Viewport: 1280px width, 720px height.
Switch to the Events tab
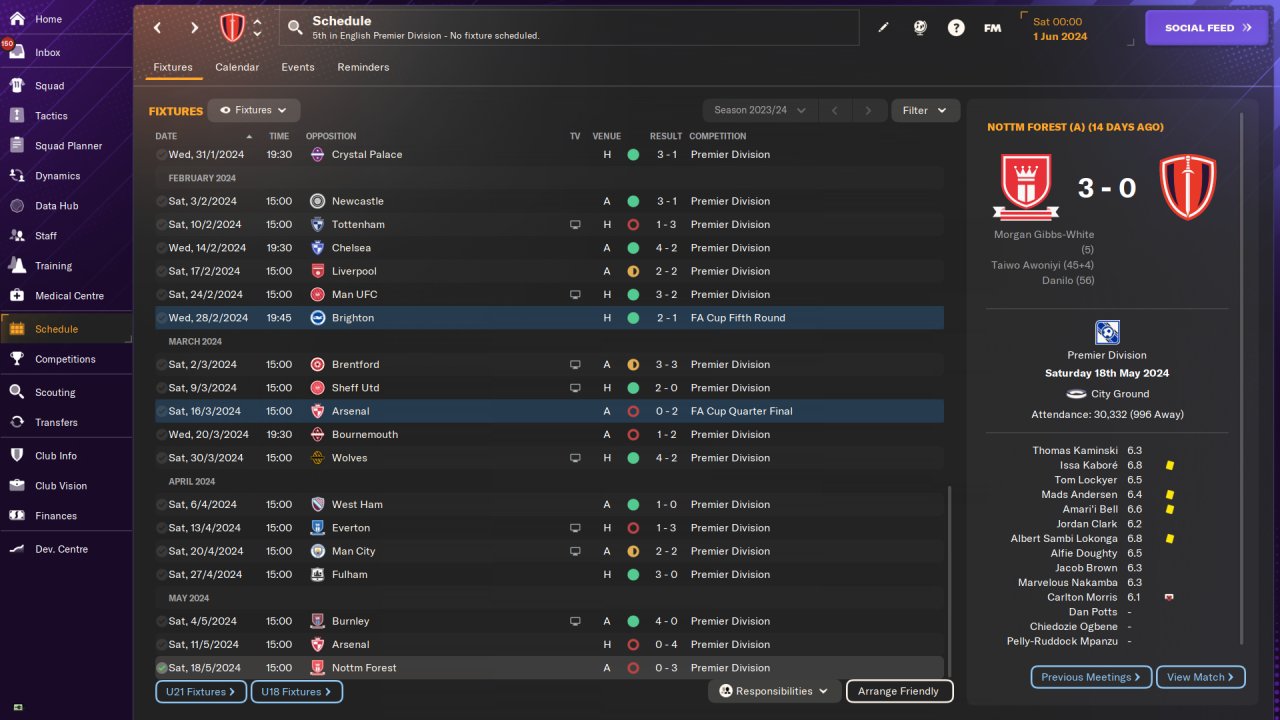click(298, 67)
